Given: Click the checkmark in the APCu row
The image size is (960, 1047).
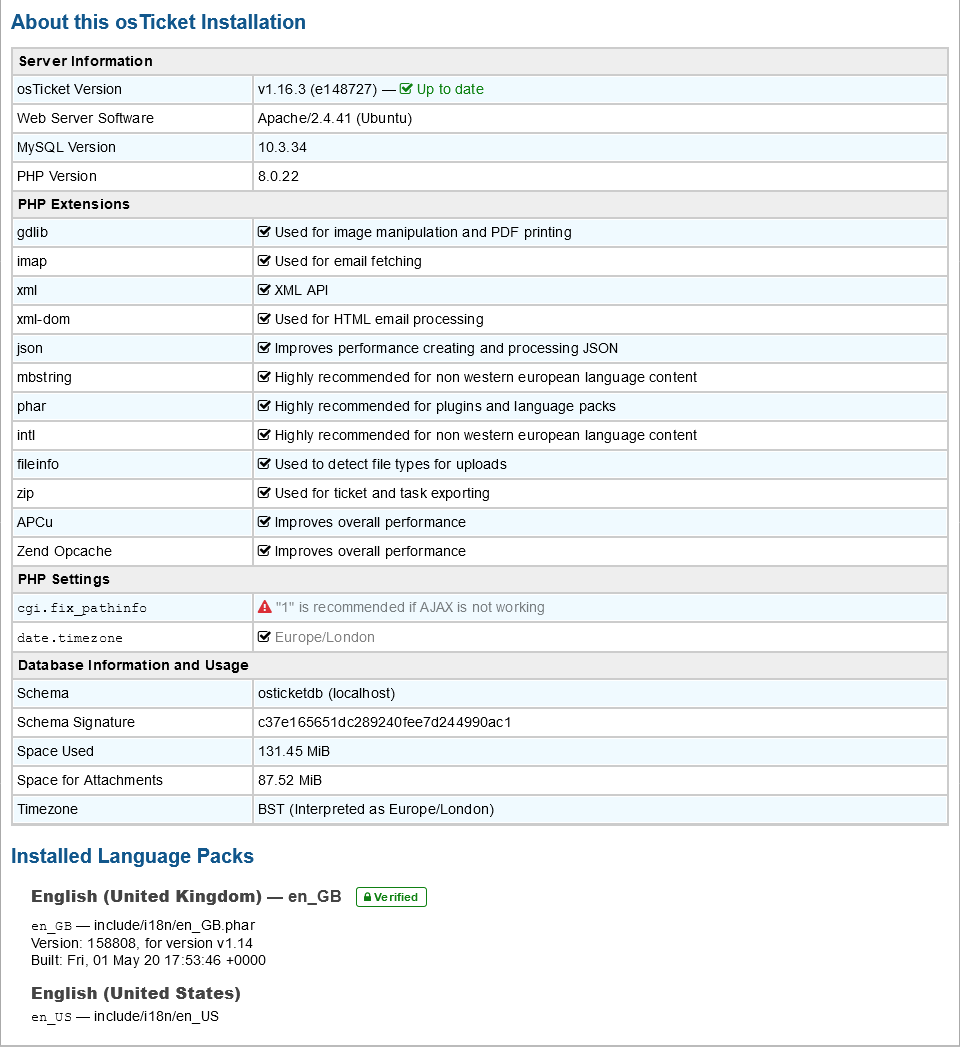Looking at the screenshot, I should coord(265,522).
